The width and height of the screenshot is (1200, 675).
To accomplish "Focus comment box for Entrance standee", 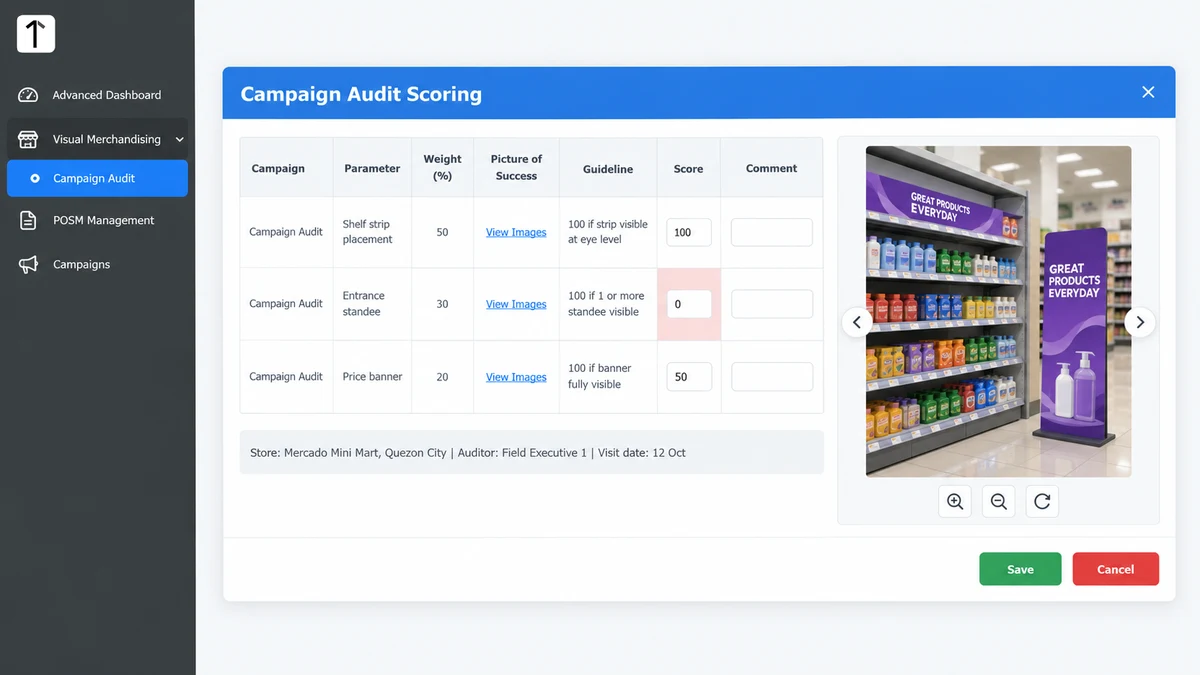I will (772, 304).
